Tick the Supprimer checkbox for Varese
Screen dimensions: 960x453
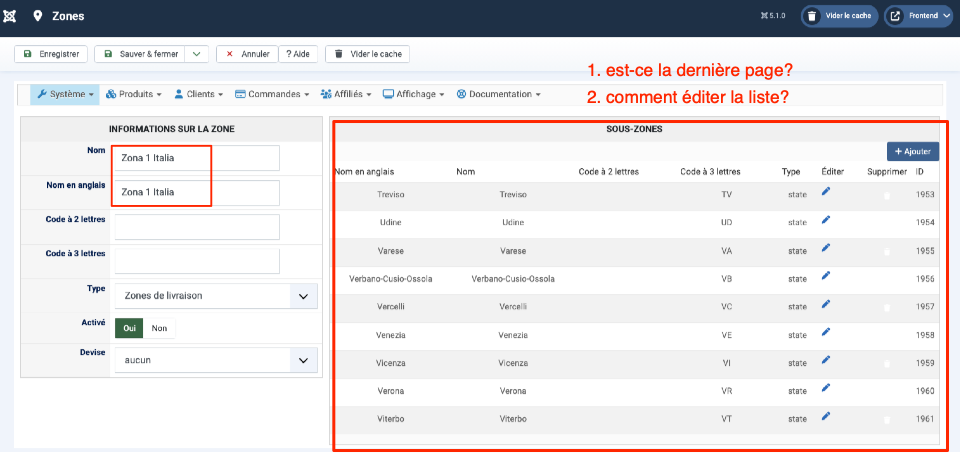(887, 252)
